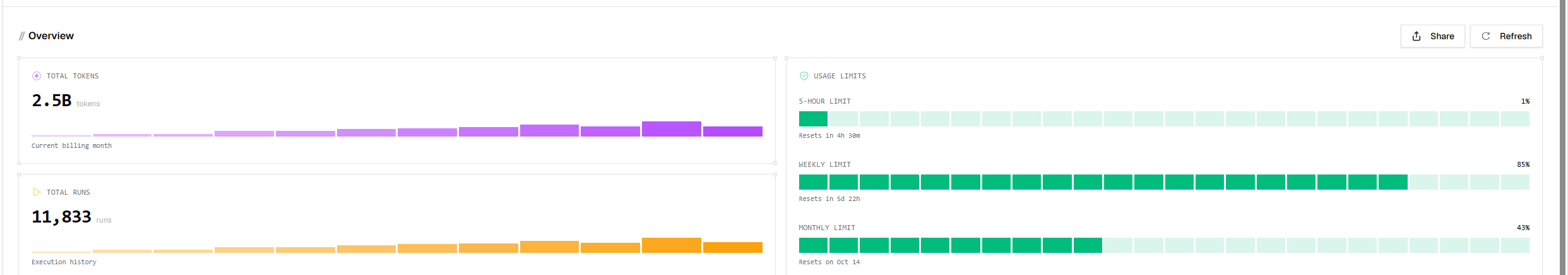Image resolution: width=1568 pixels, height=275 pixels.
Task: Click the share upload icon
Action: tap(1417, 36)
